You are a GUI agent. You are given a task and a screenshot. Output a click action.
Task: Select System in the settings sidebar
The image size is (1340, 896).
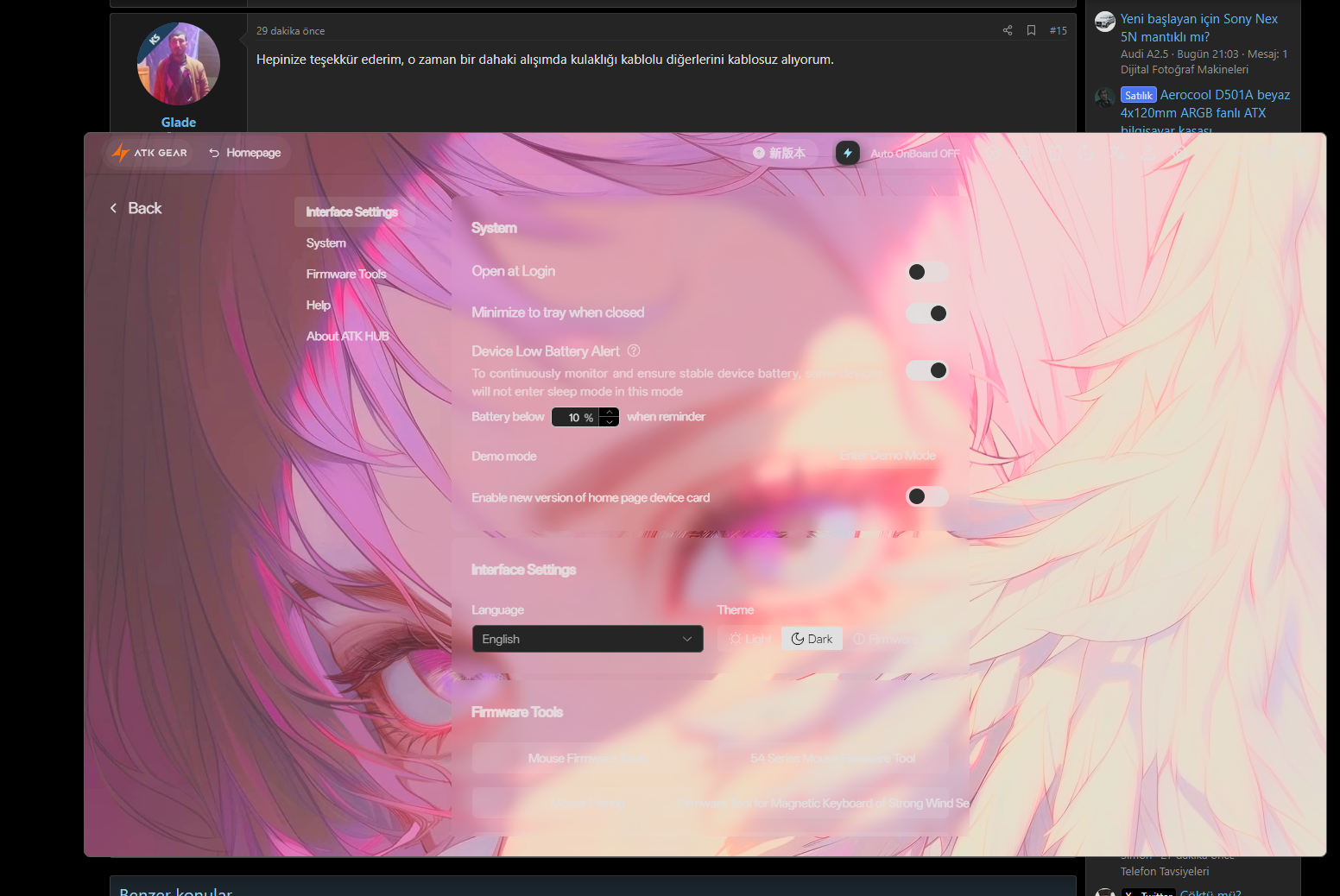coord(326,243)
